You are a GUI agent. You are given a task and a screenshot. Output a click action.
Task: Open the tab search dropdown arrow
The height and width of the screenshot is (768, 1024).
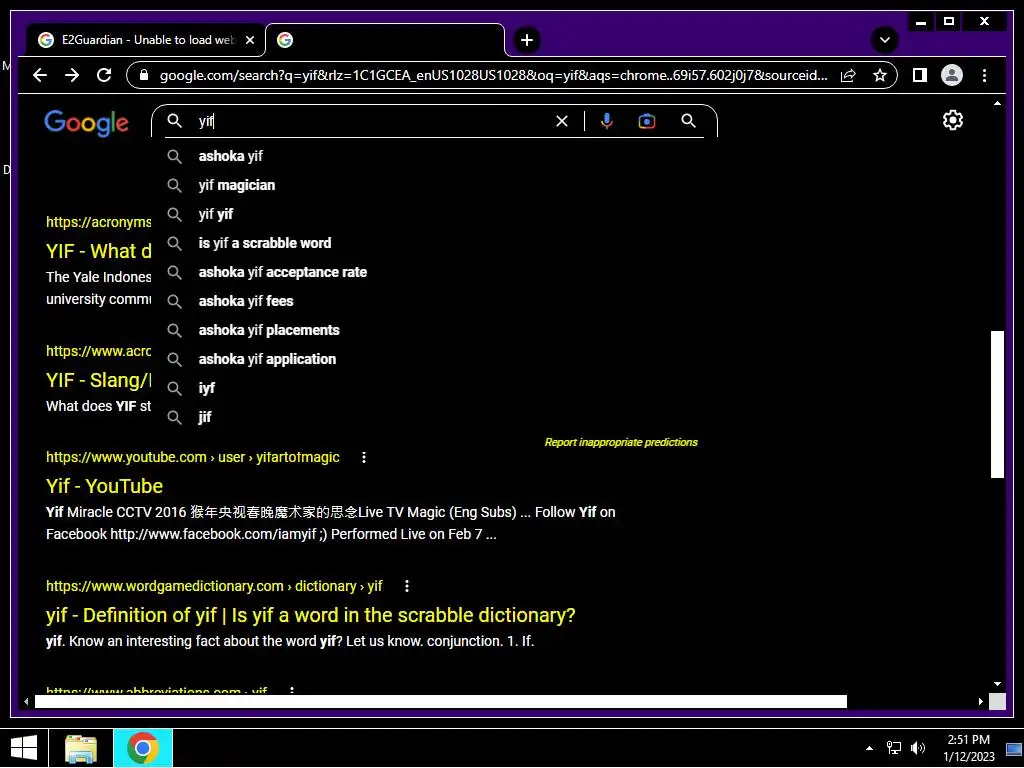tap(884, 40)
